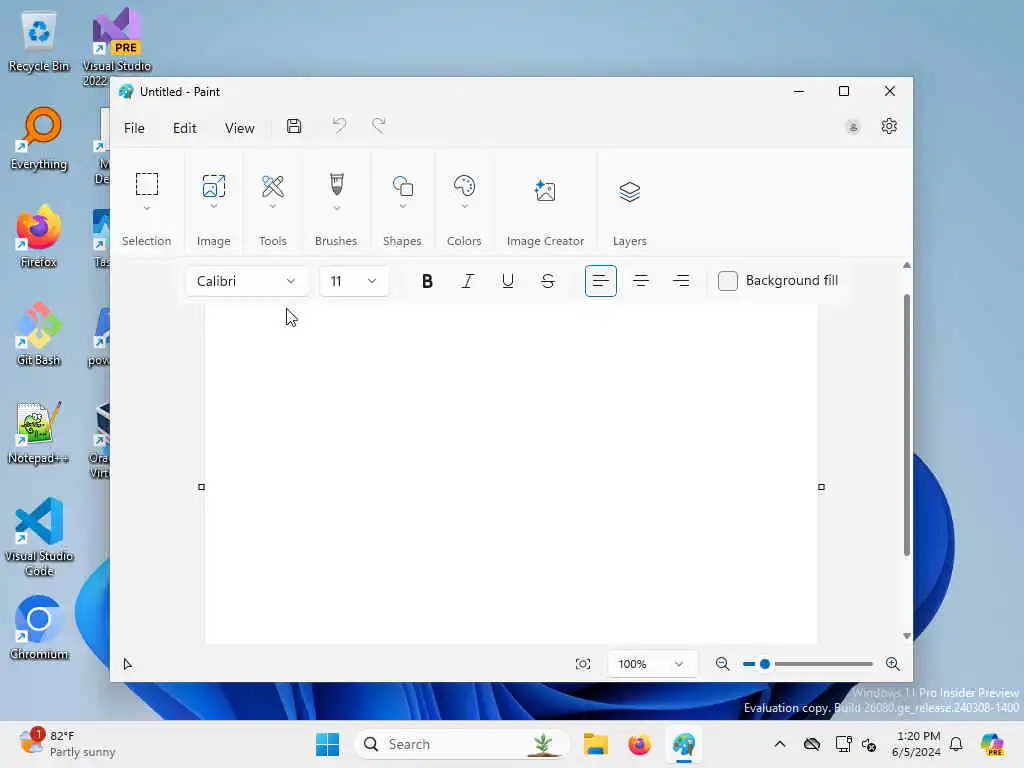The width and height of the screenshot is (1024, 768).
Task: Open the View menu
Action: 240,128
